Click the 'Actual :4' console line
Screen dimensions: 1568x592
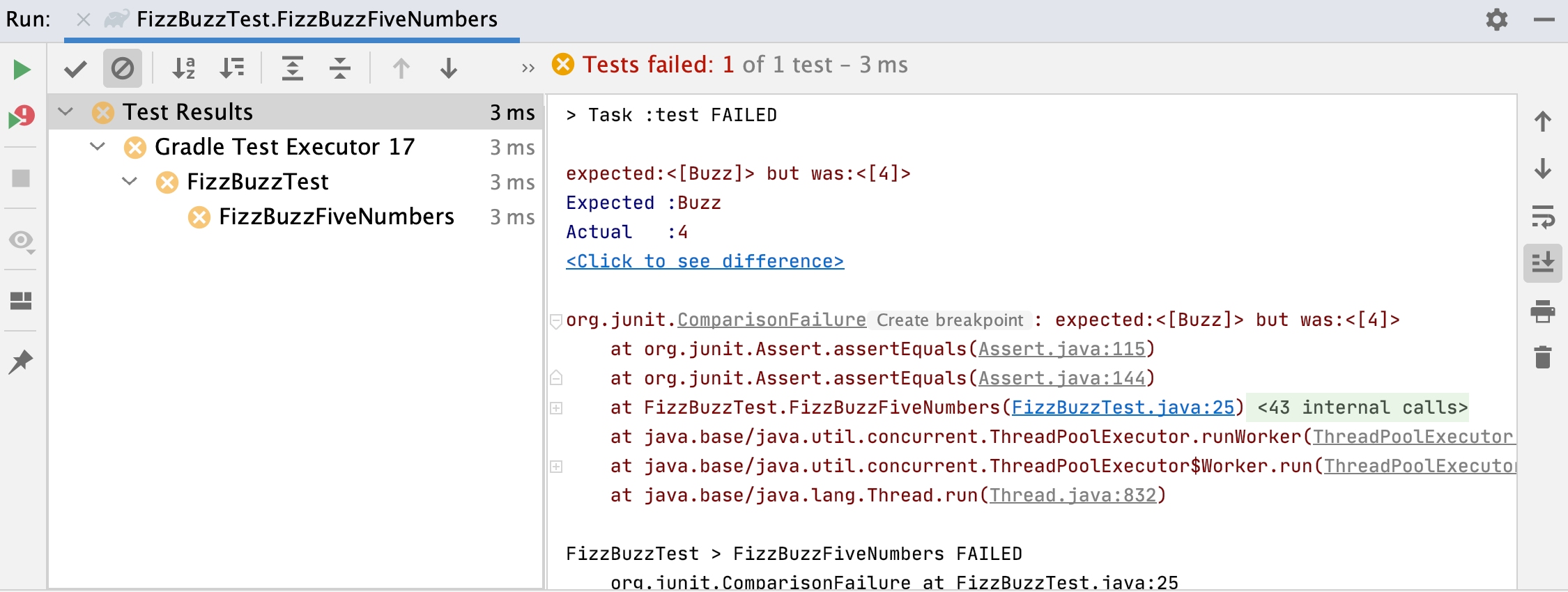click(627, 232)
